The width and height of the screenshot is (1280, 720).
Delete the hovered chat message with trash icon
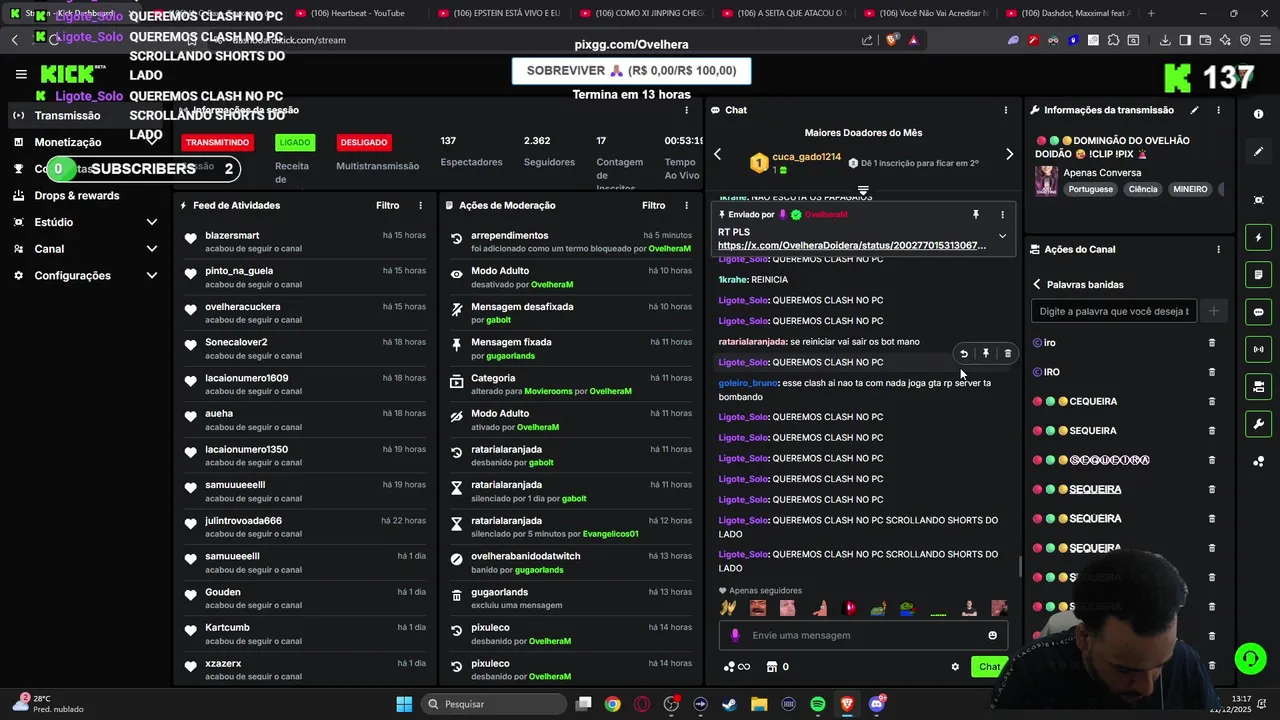coord(1007,353)
